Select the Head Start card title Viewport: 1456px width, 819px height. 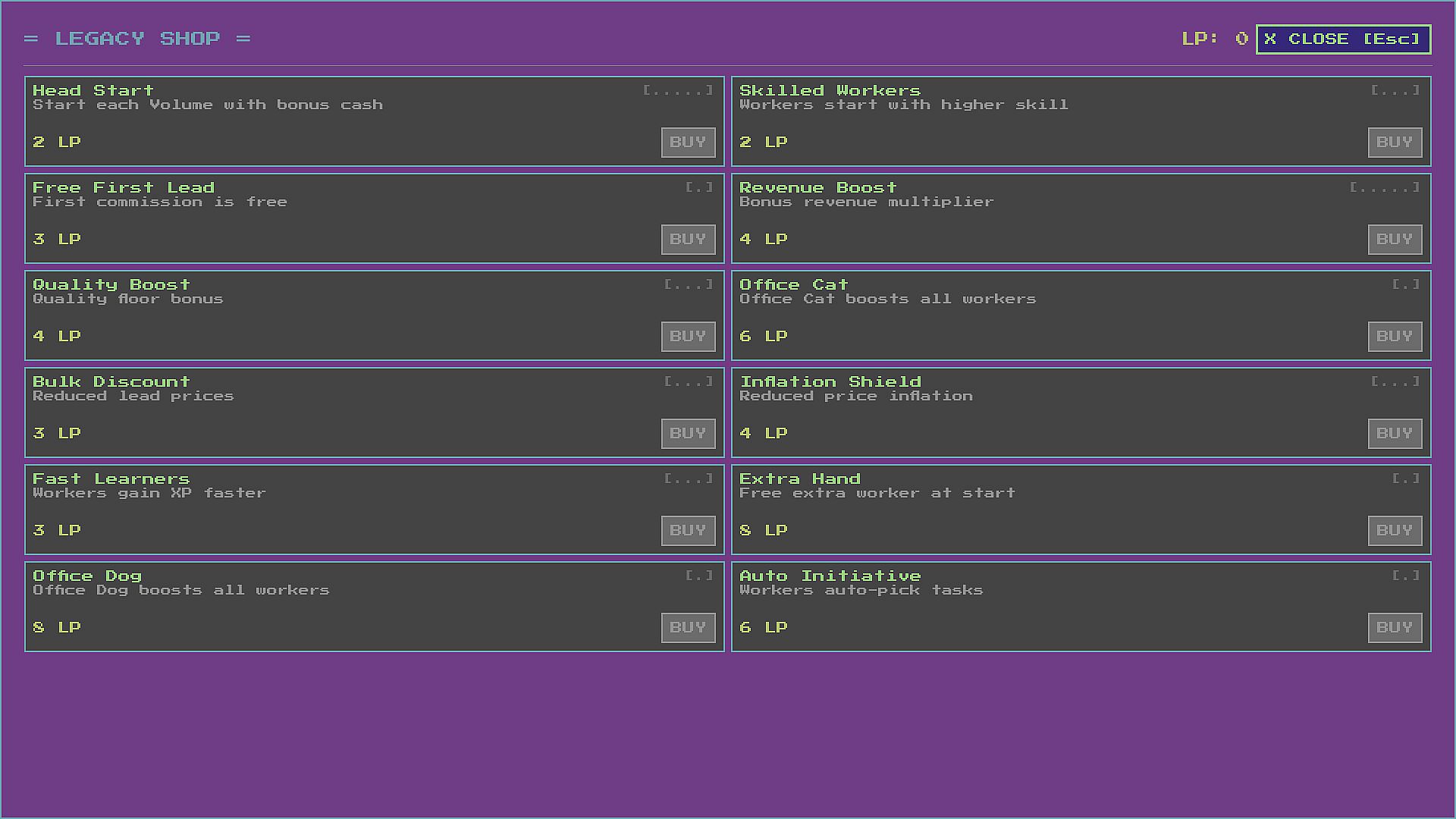click(93, 90)
